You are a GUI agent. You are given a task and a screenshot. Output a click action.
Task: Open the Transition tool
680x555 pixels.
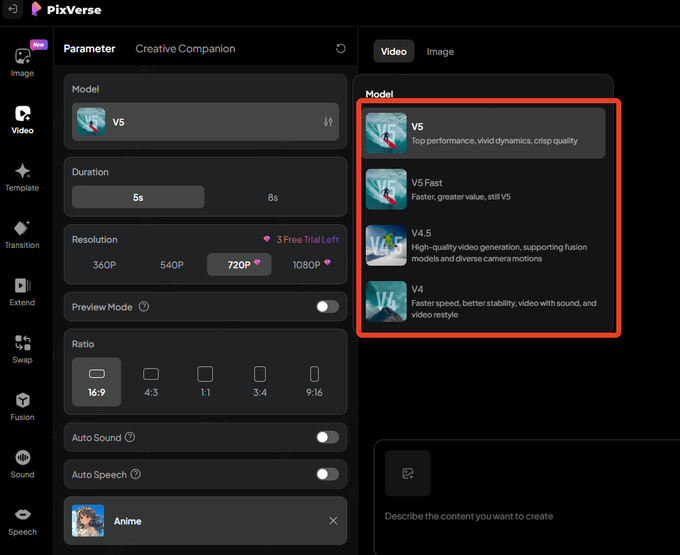[x=22, y=234]
